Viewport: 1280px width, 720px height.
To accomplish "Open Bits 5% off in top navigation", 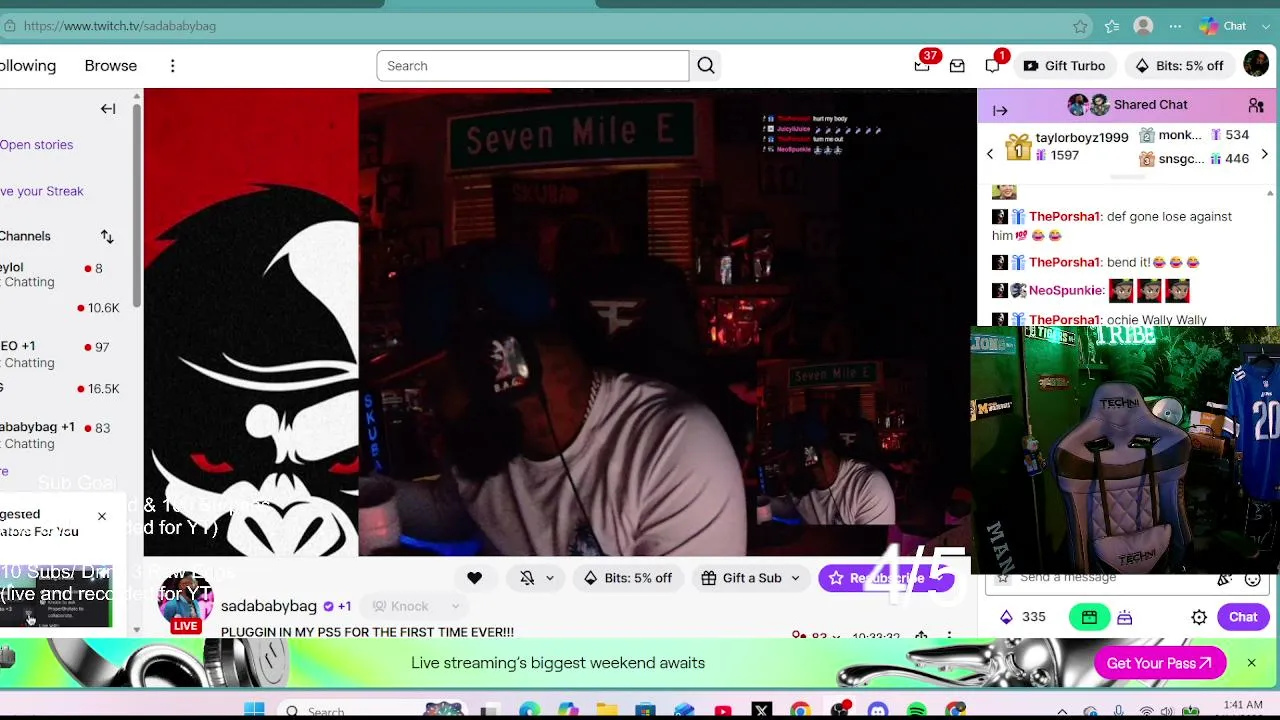I will [x=1179, y=66].
